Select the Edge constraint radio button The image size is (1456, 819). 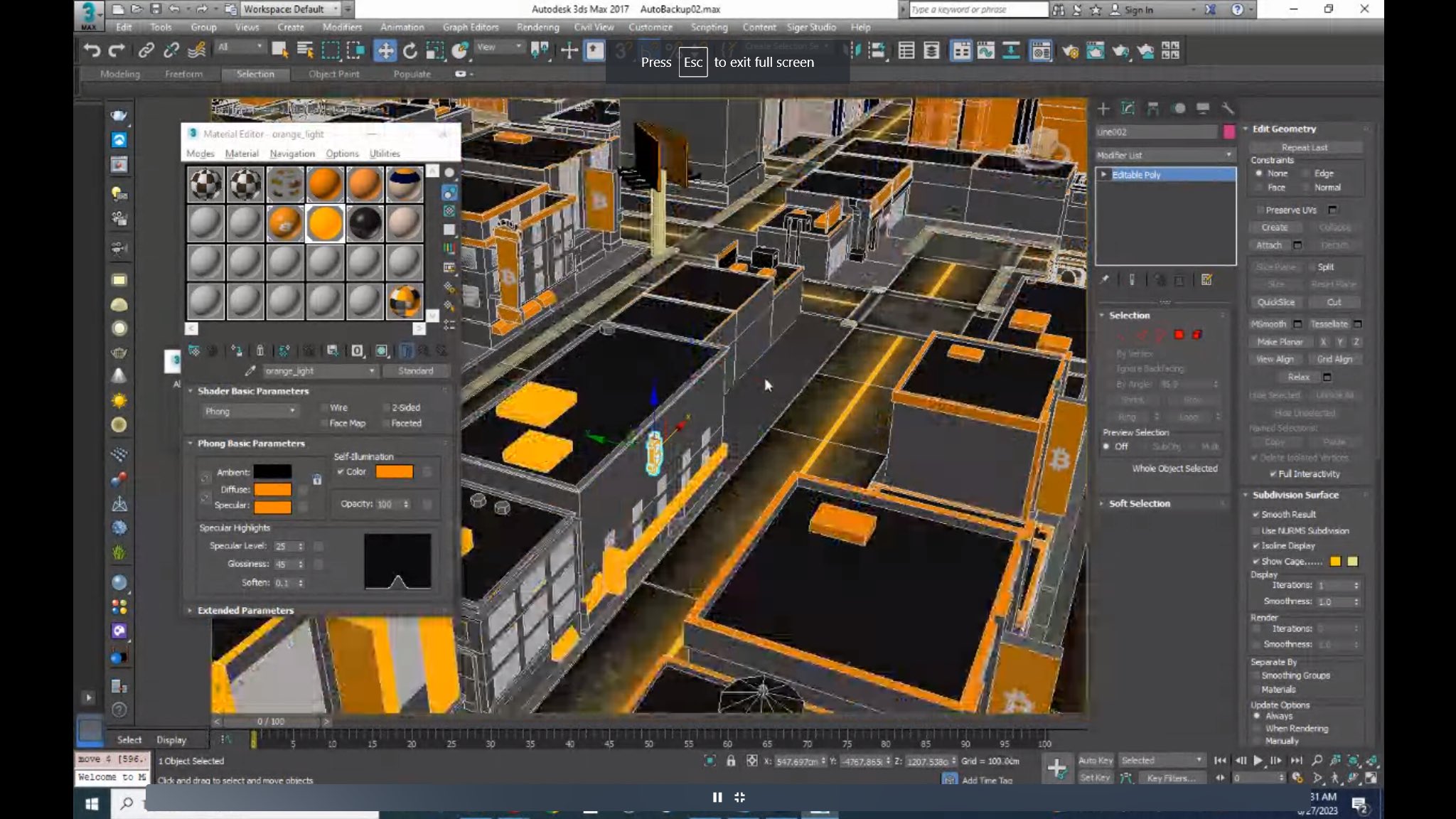coord(1307,173)
